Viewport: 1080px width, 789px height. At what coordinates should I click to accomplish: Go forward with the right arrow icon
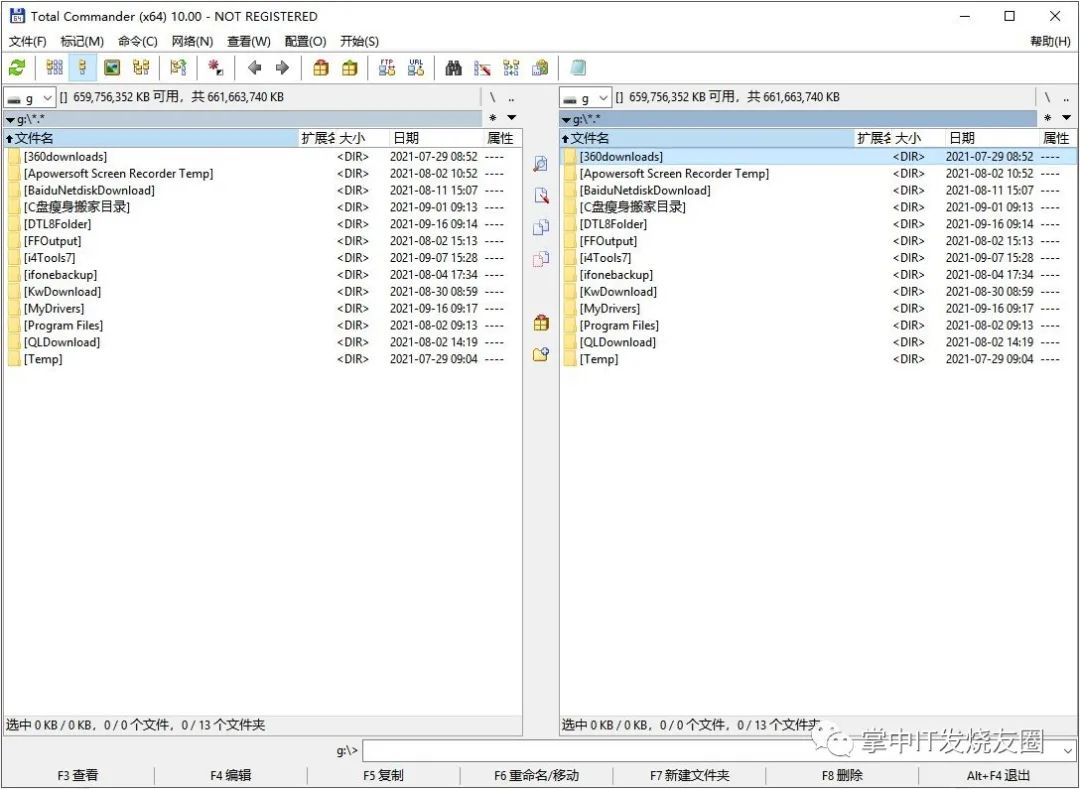coord(282,67)
